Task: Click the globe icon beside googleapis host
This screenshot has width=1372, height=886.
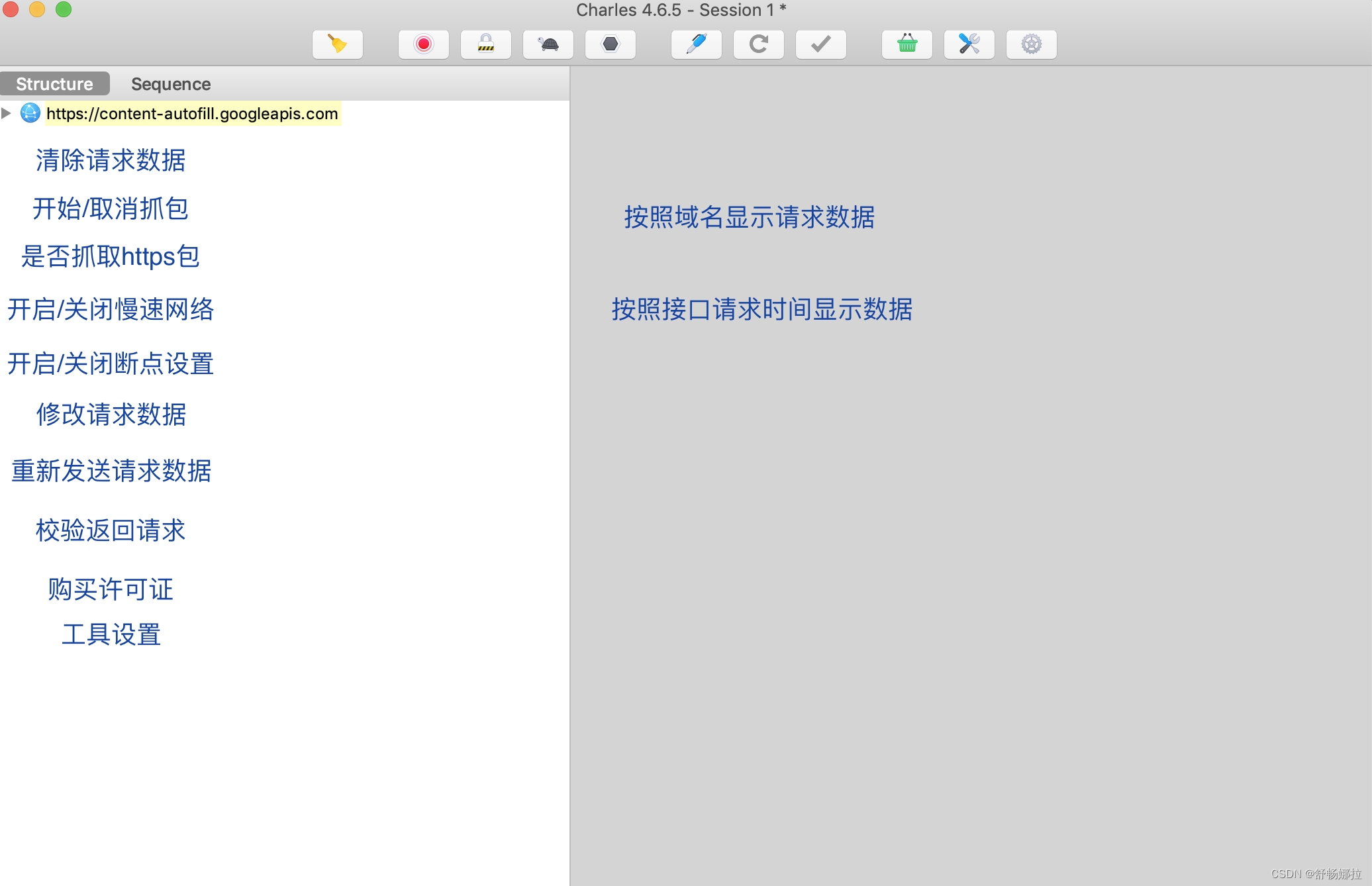Action: (30, 113)
